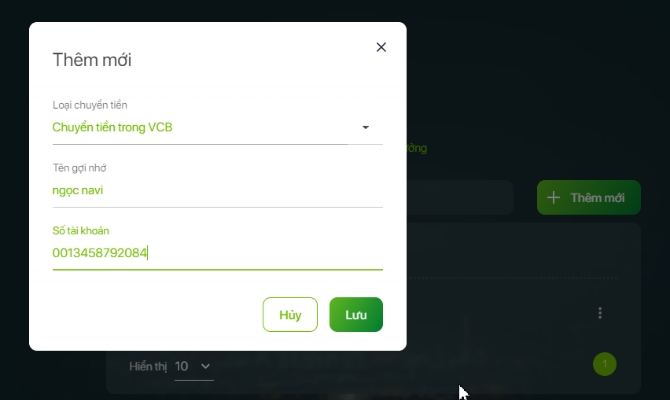Focus the Tên gợi nhớ field with ngọc navi

pyautogui.click(x=217, y=190)
